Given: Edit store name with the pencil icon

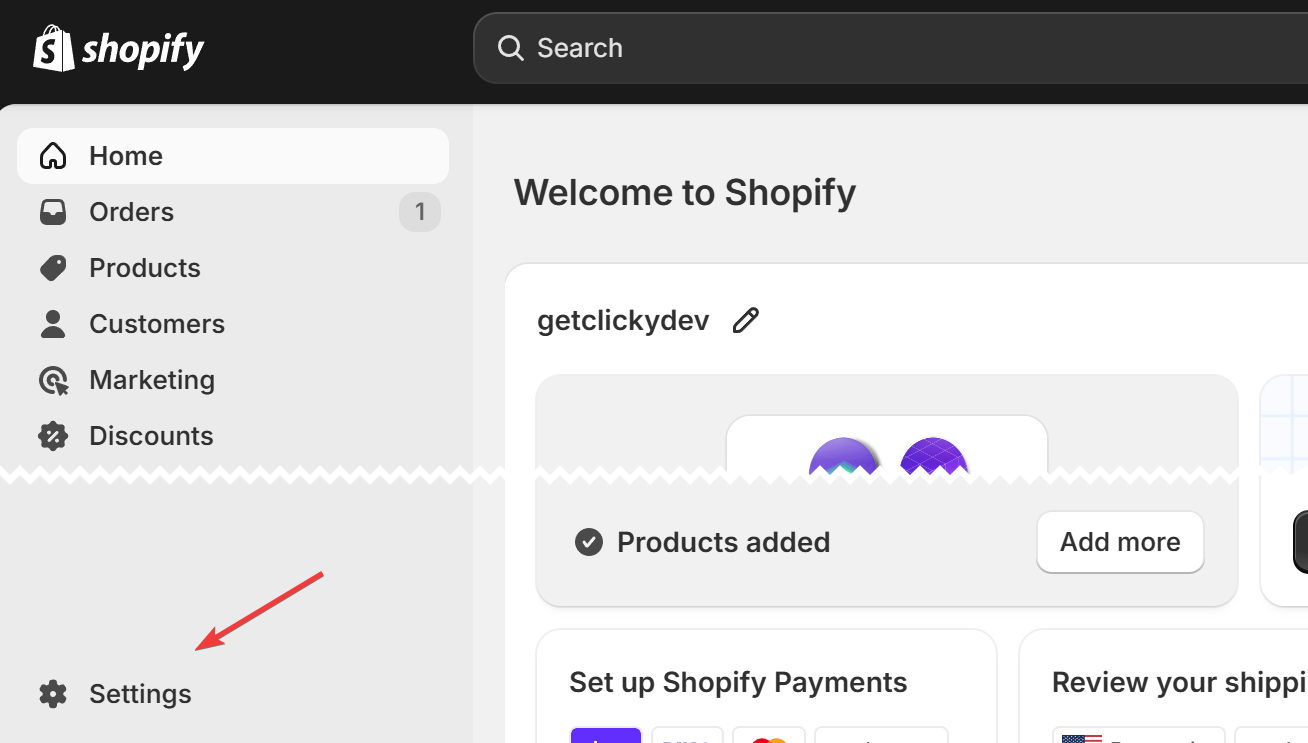Looking at the screenshot, I should coord(745,320).
